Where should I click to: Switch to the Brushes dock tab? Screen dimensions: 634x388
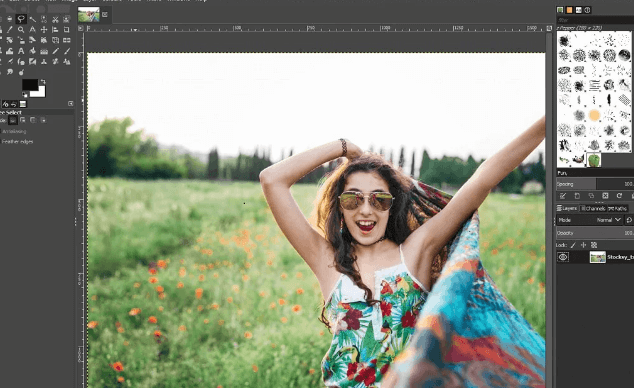560,10
